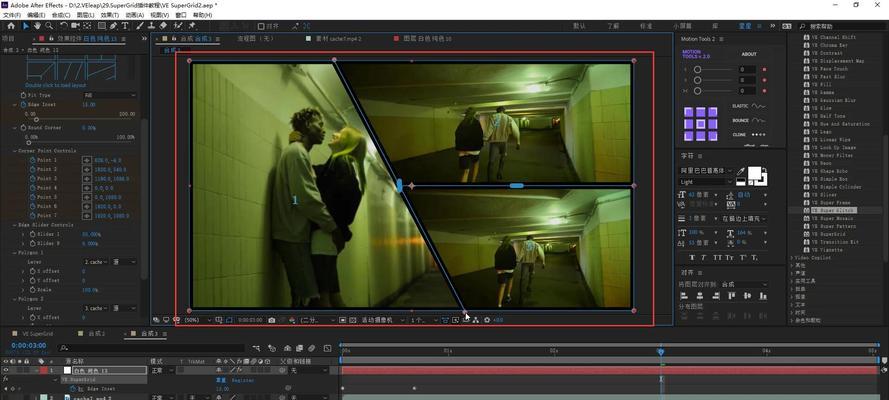The width and height of the screenshot is (889, 400).
Task: Open the 动画(A) menu
Action: tap(134, 15)
